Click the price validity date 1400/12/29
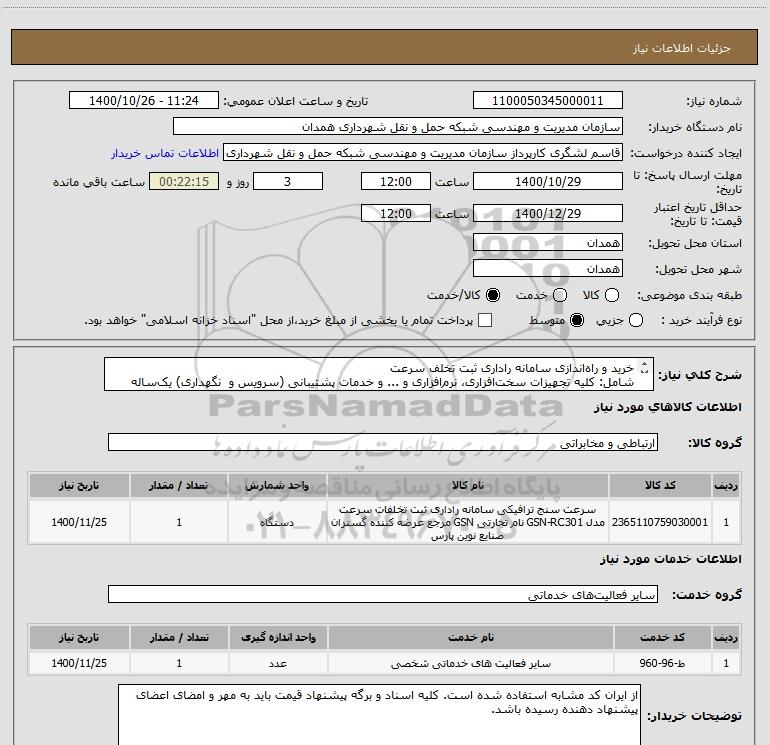The height and width of the screenshot is (745, 770). pyautogui.click(x=548, y=213)
